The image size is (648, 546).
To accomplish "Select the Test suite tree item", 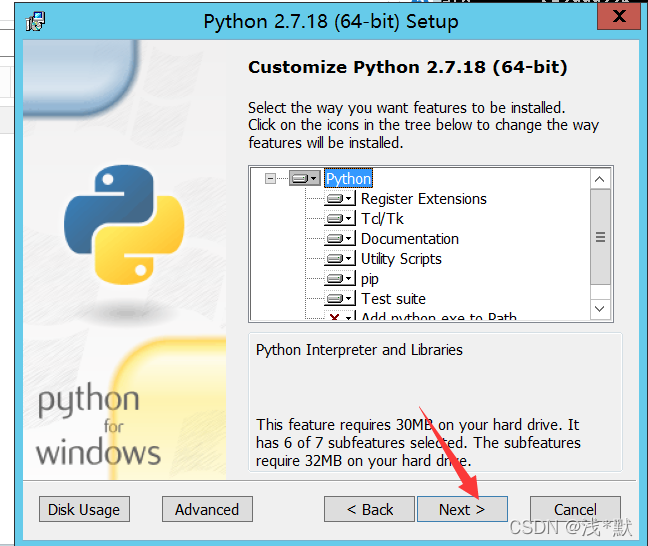I will point(393,298).
